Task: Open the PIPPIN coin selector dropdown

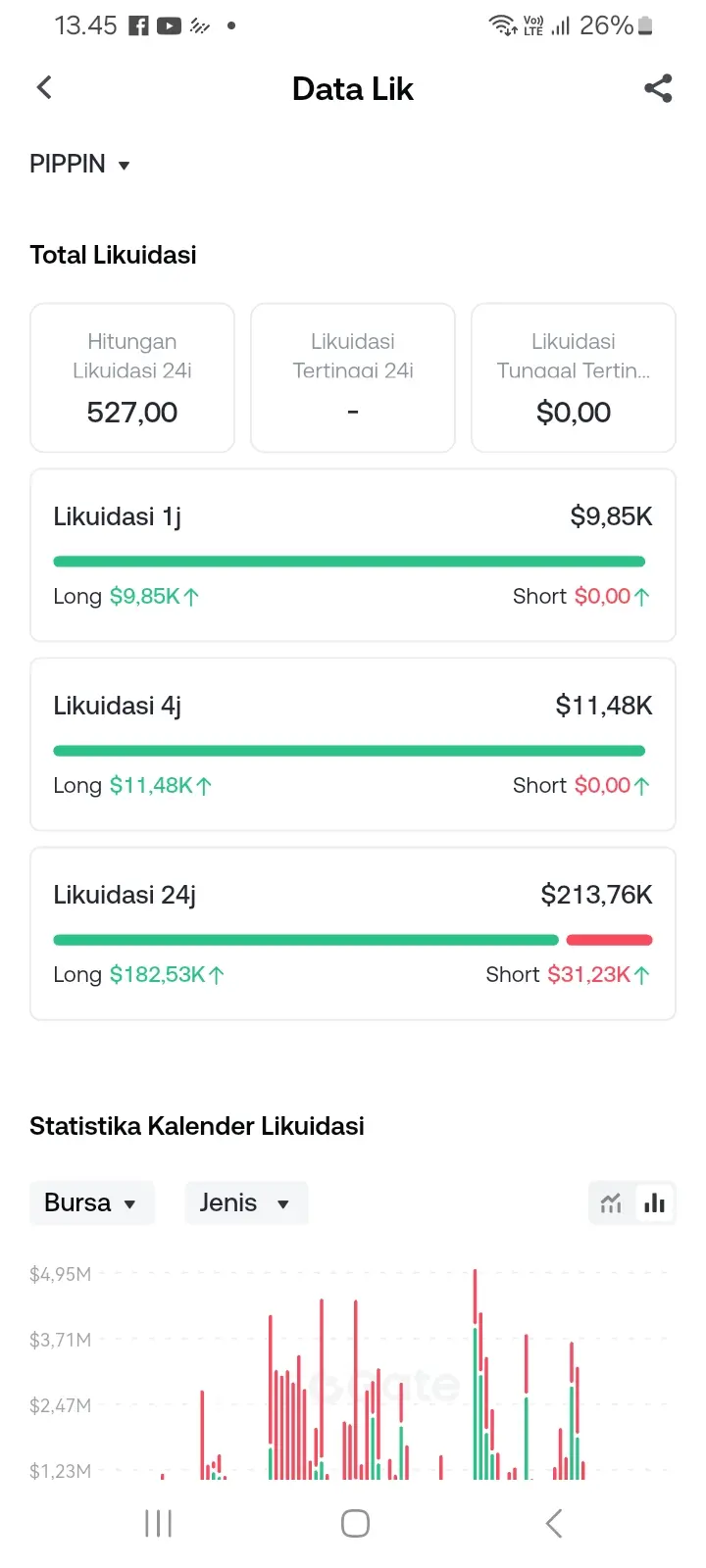Action: (x=79, y=165)
